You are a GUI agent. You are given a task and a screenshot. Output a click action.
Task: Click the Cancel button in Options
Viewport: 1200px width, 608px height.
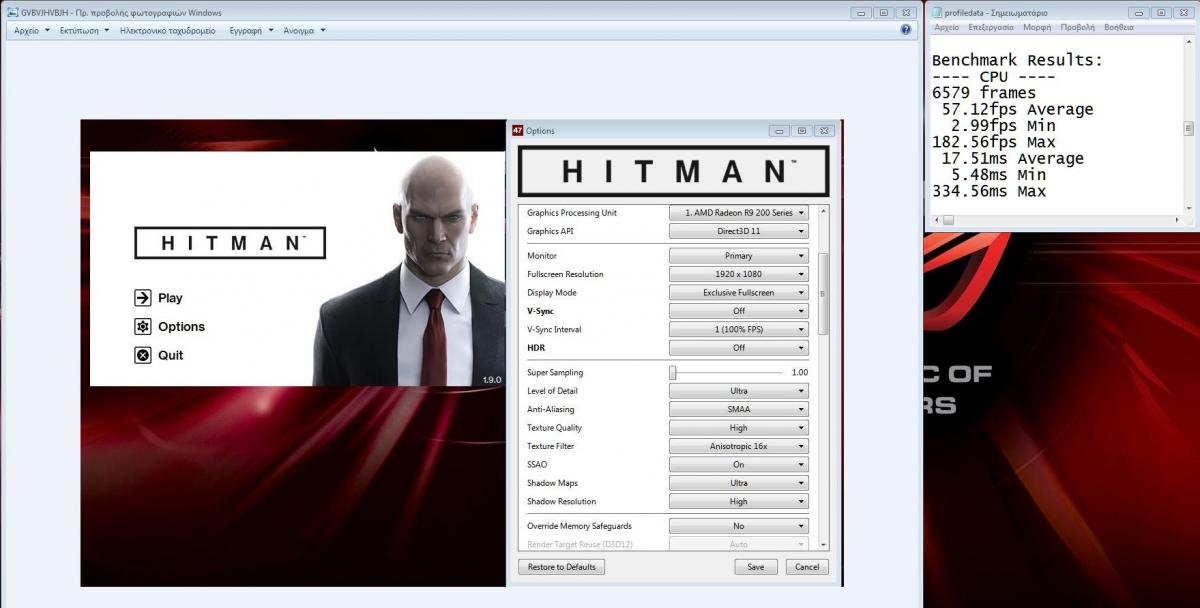coord(807,567)
